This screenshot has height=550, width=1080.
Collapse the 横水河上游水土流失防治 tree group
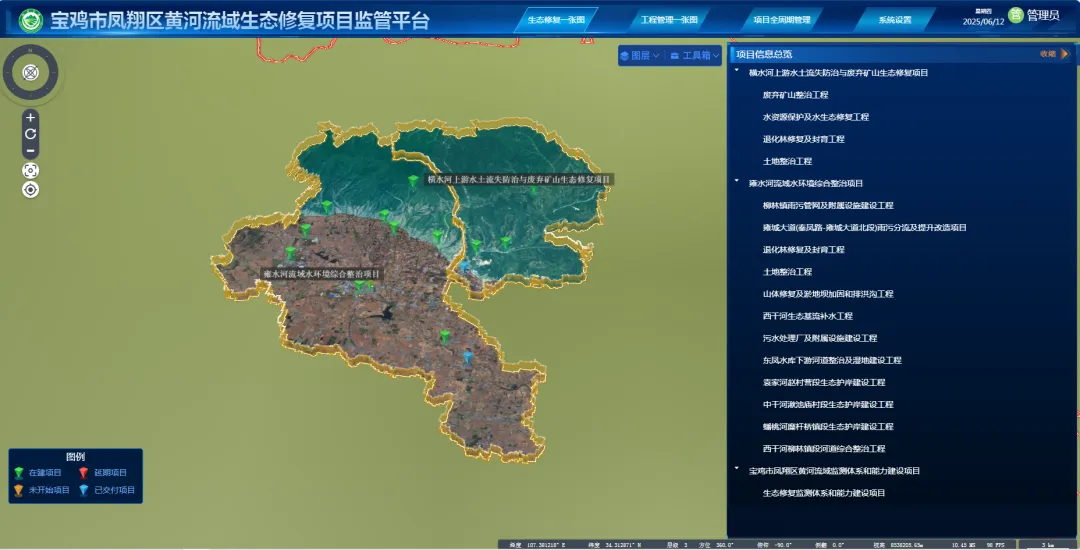(x=737, y=72)
